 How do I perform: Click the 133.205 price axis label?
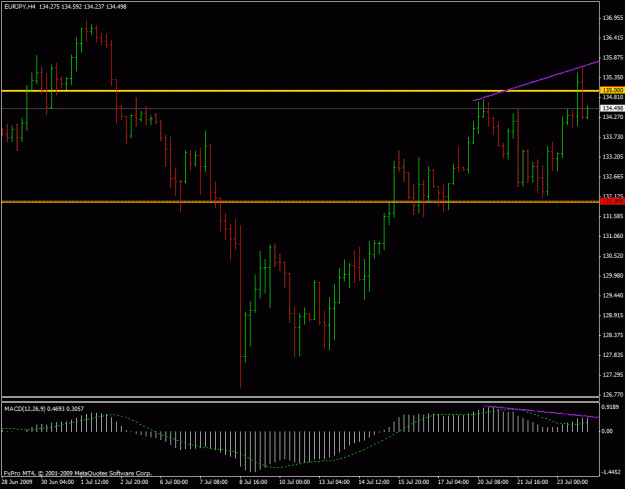613,157
